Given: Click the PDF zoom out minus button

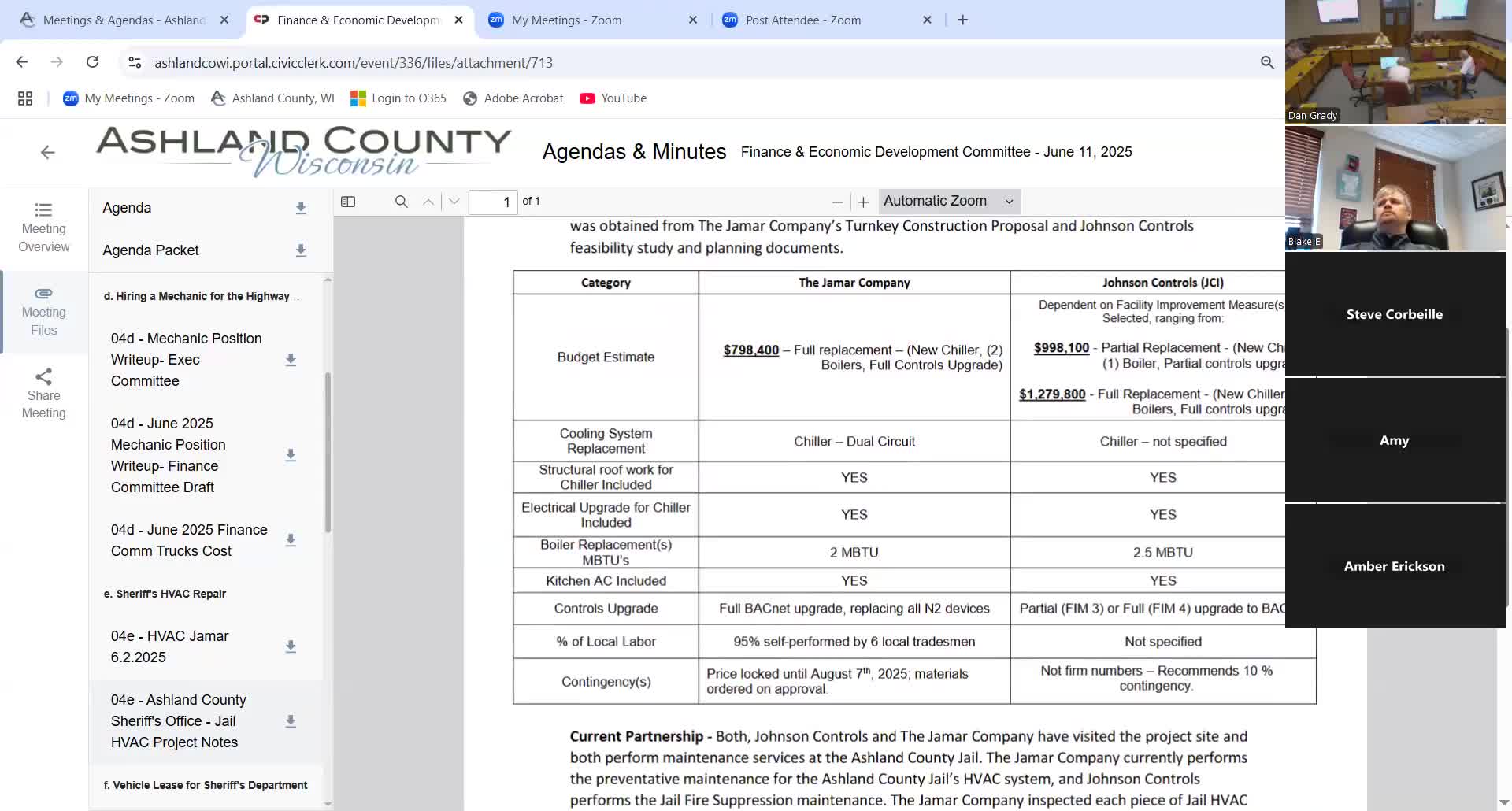Looking at the screenshot, I should point(837,202).
